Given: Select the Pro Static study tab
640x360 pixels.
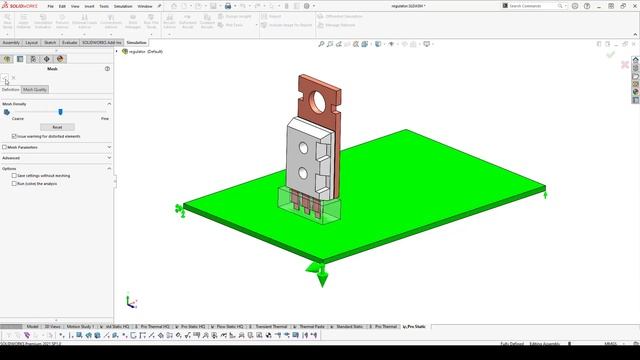Looking at the screenshot, I should 415,327.
